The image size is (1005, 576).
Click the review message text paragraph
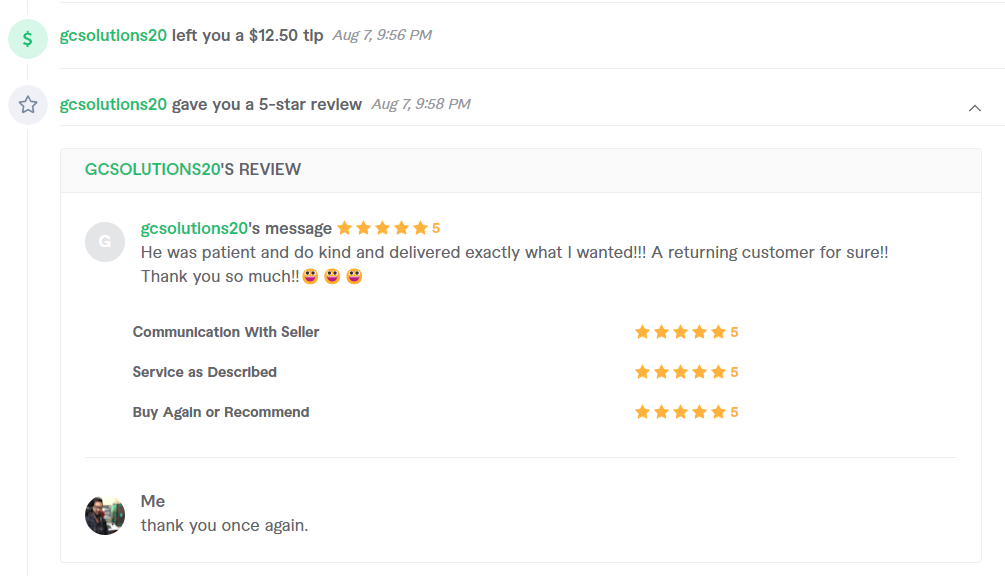coord(515,265)
